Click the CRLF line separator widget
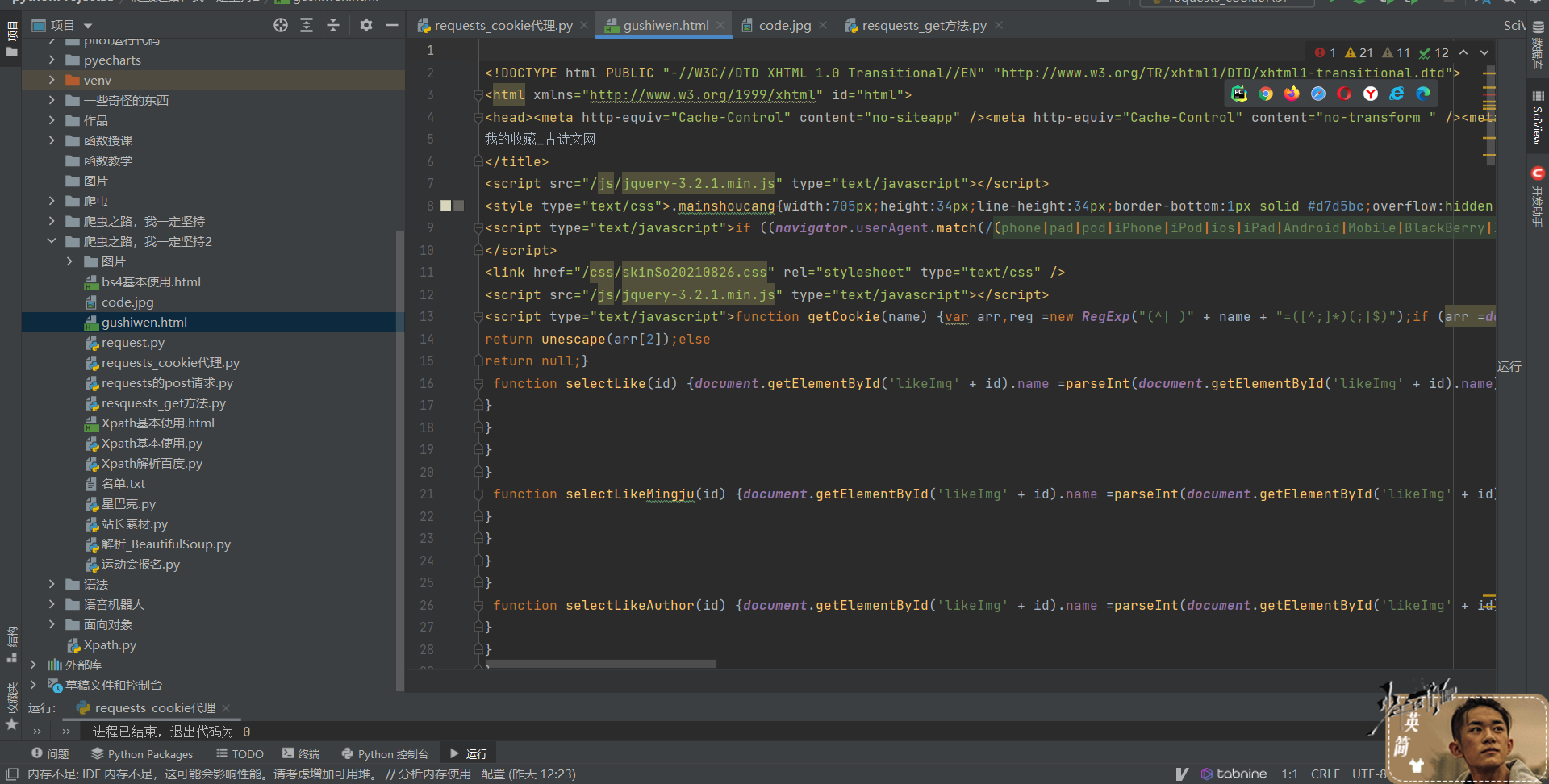Viewport: 1549px width, 784px height. [1325, 774]
